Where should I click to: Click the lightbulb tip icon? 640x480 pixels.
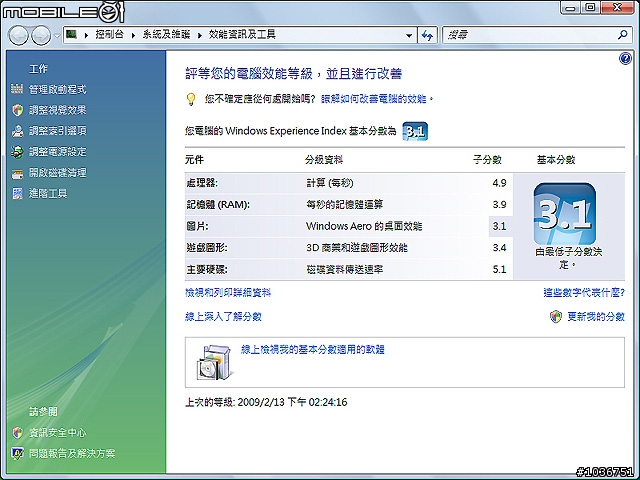pos(191,99)
